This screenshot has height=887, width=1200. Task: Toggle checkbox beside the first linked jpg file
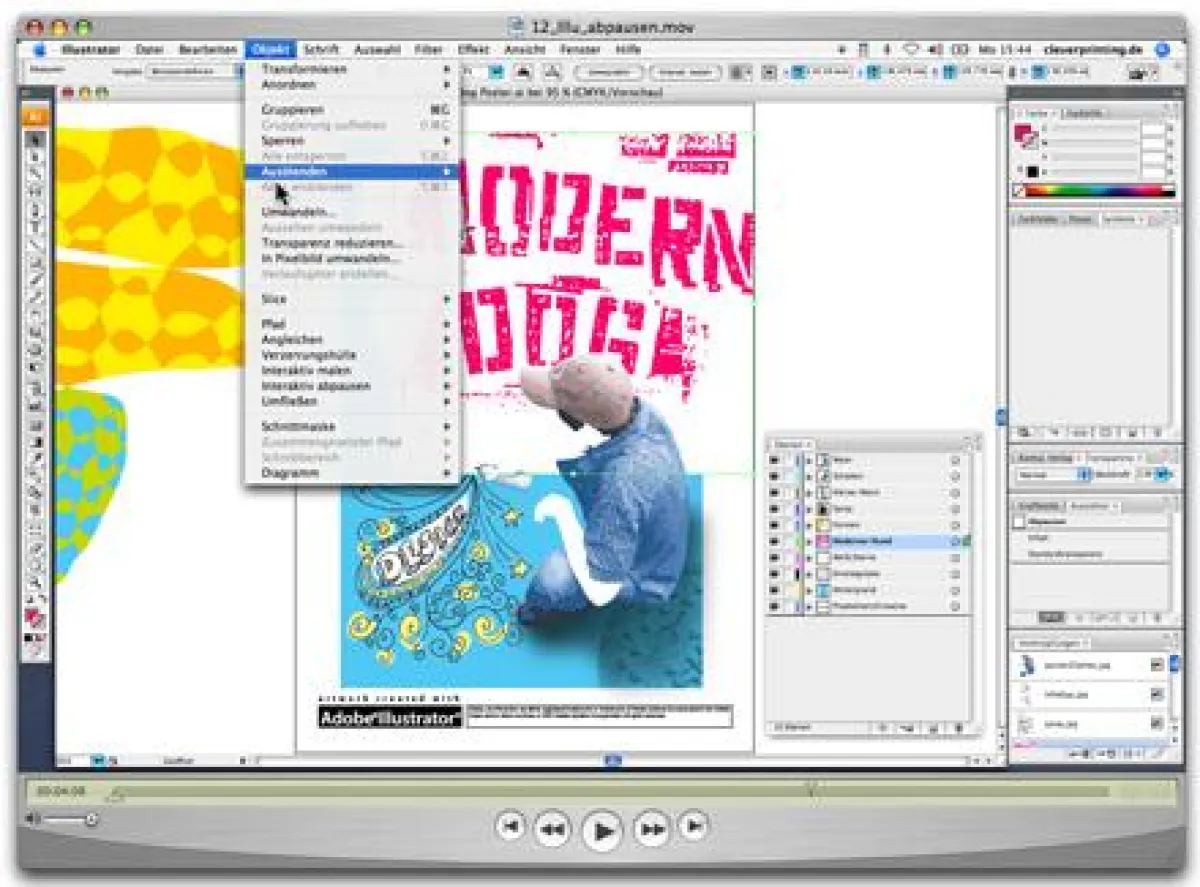(1157, 664)
